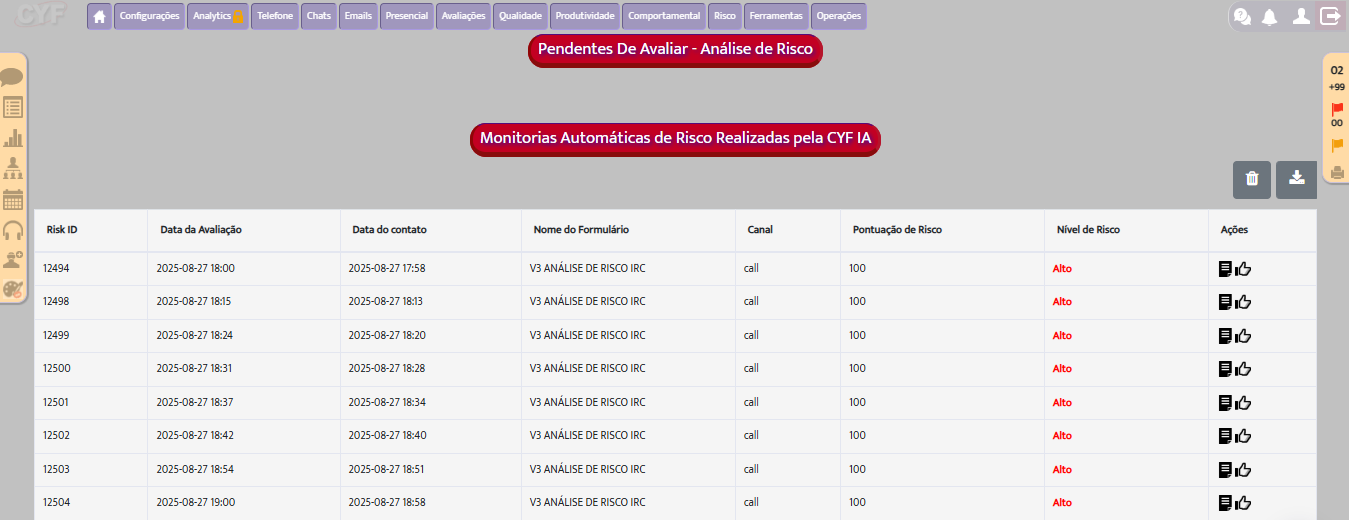The width and height of the screenshot is (1349, 520).
Task: Open the Configurações menu
Action: (149, 17)
